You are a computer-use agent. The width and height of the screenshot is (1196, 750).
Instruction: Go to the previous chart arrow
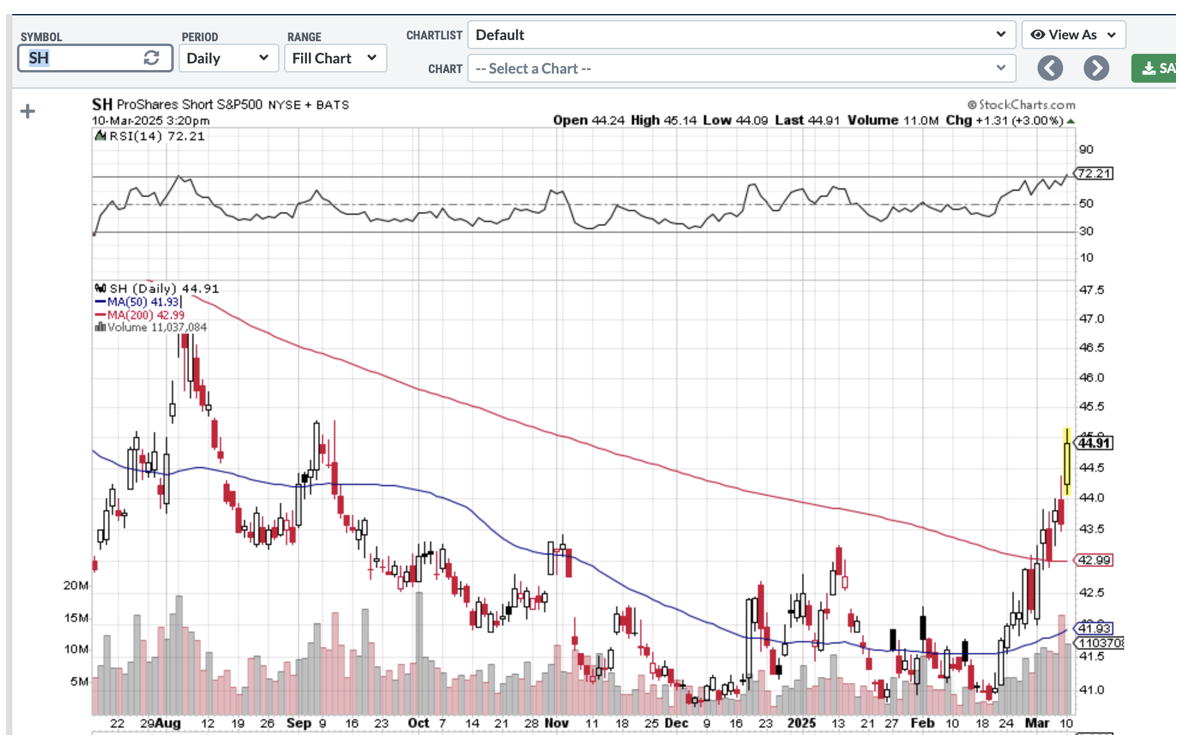click(x=1049, y=68)
